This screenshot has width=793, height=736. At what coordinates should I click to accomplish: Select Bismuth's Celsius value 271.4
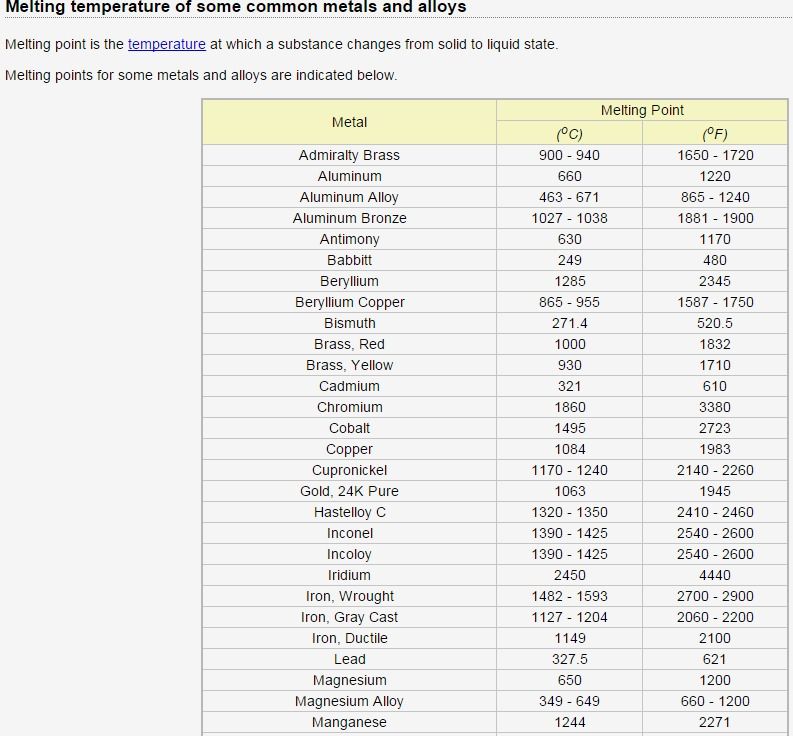tap(569, 323)
